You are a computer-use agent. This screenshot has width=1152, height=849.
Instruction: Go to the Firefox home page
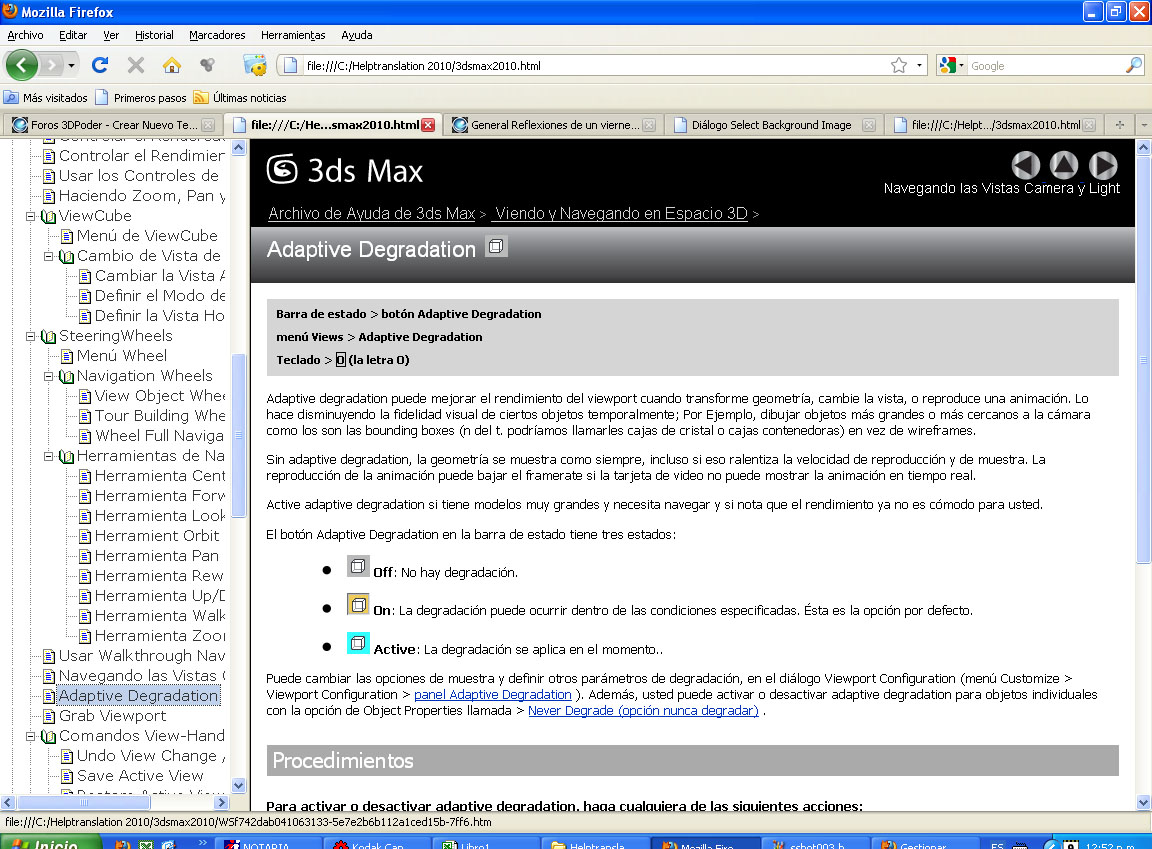point(172,65)
